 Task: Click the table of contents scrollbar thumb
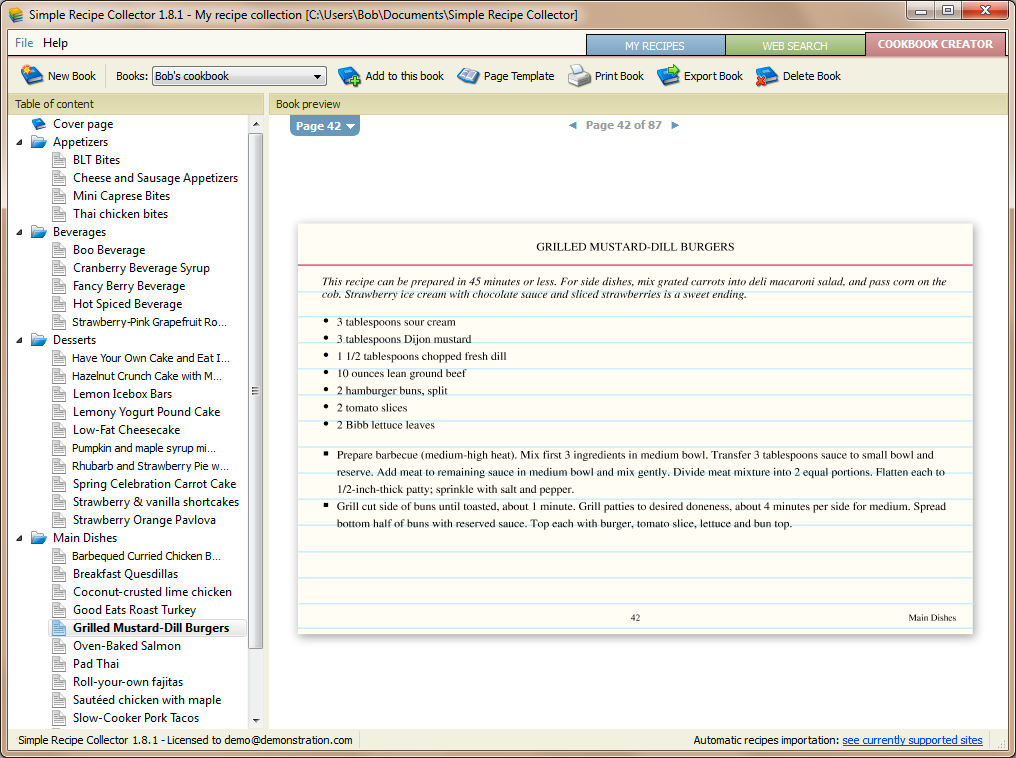coord(255,391)
